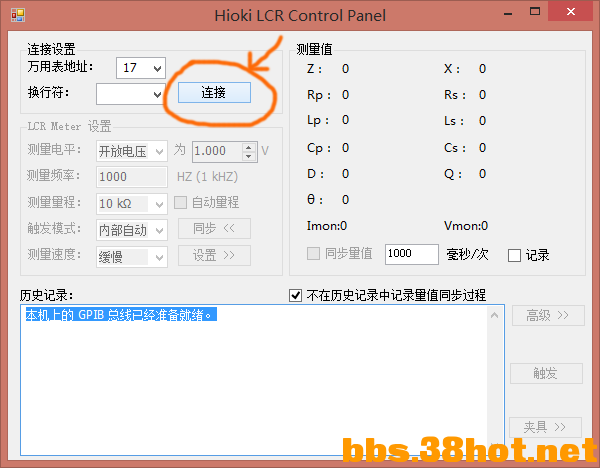Open the 测量电平 dropdown showing 开放电压
This screenshot has height=468, width=600.
132,152
